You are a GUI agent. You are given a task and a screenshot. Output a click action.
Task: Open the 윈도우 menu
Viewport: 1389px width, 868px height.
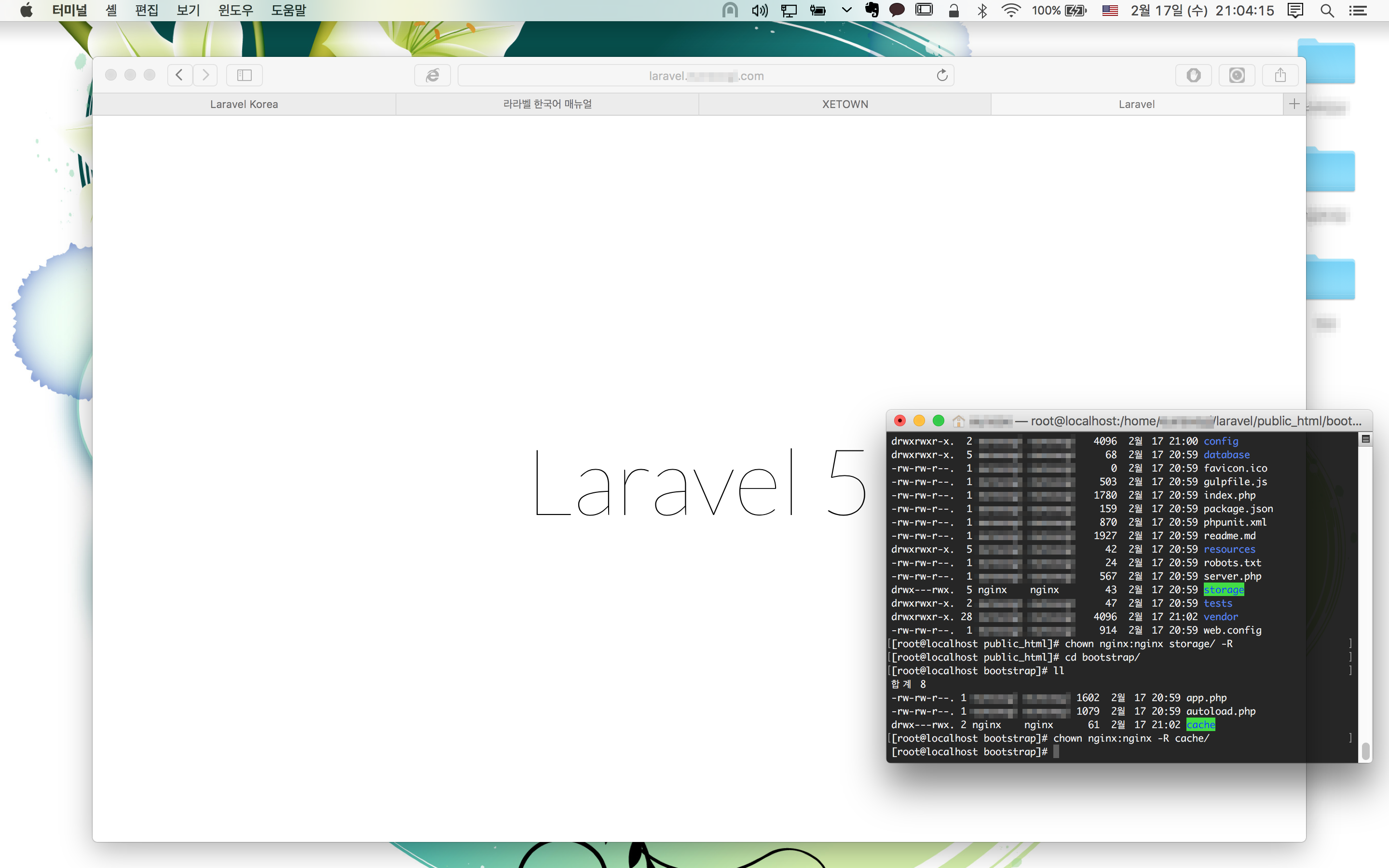[235, 10]
